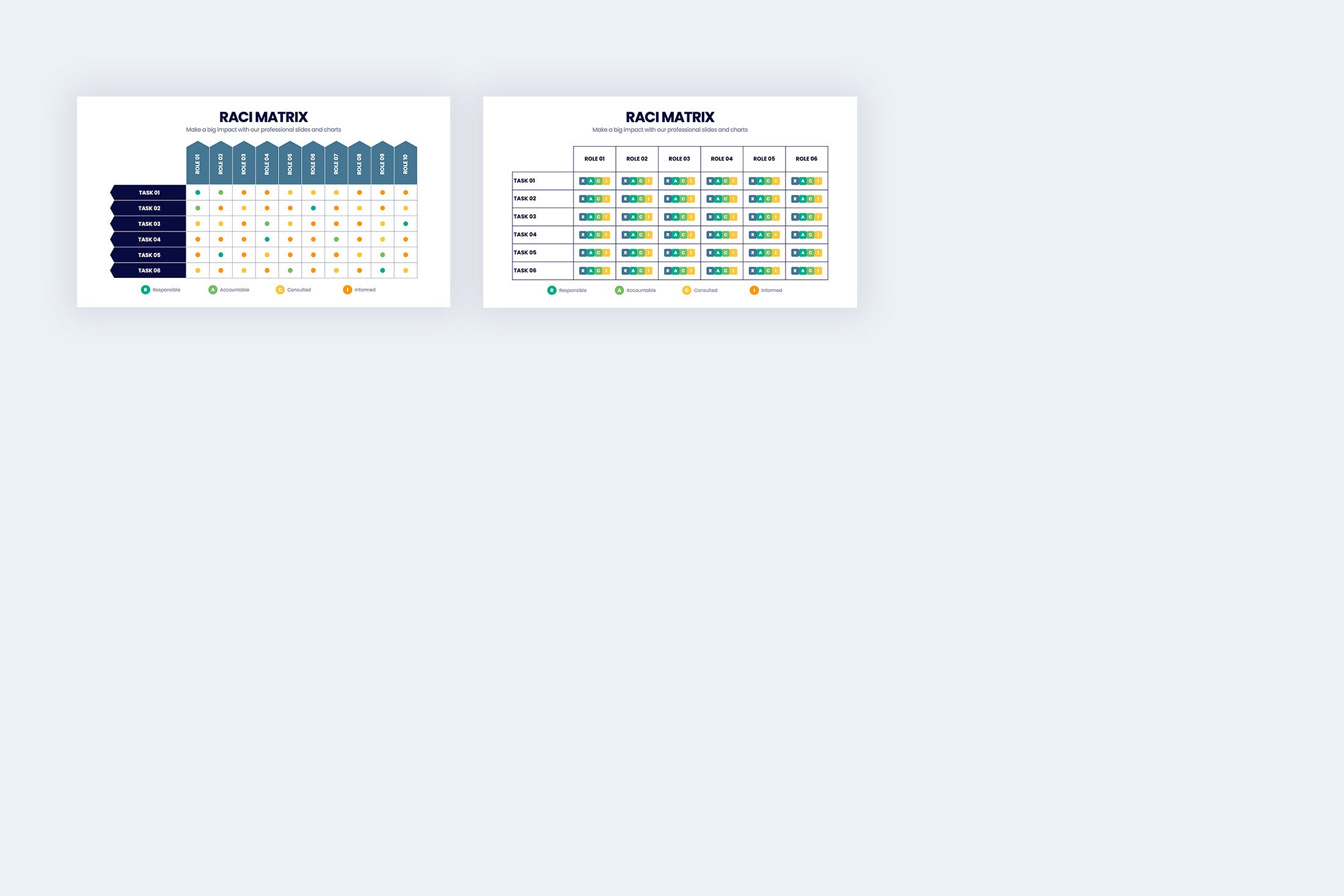Click the green A Accountable legend icon

click(x=213, y=290)
